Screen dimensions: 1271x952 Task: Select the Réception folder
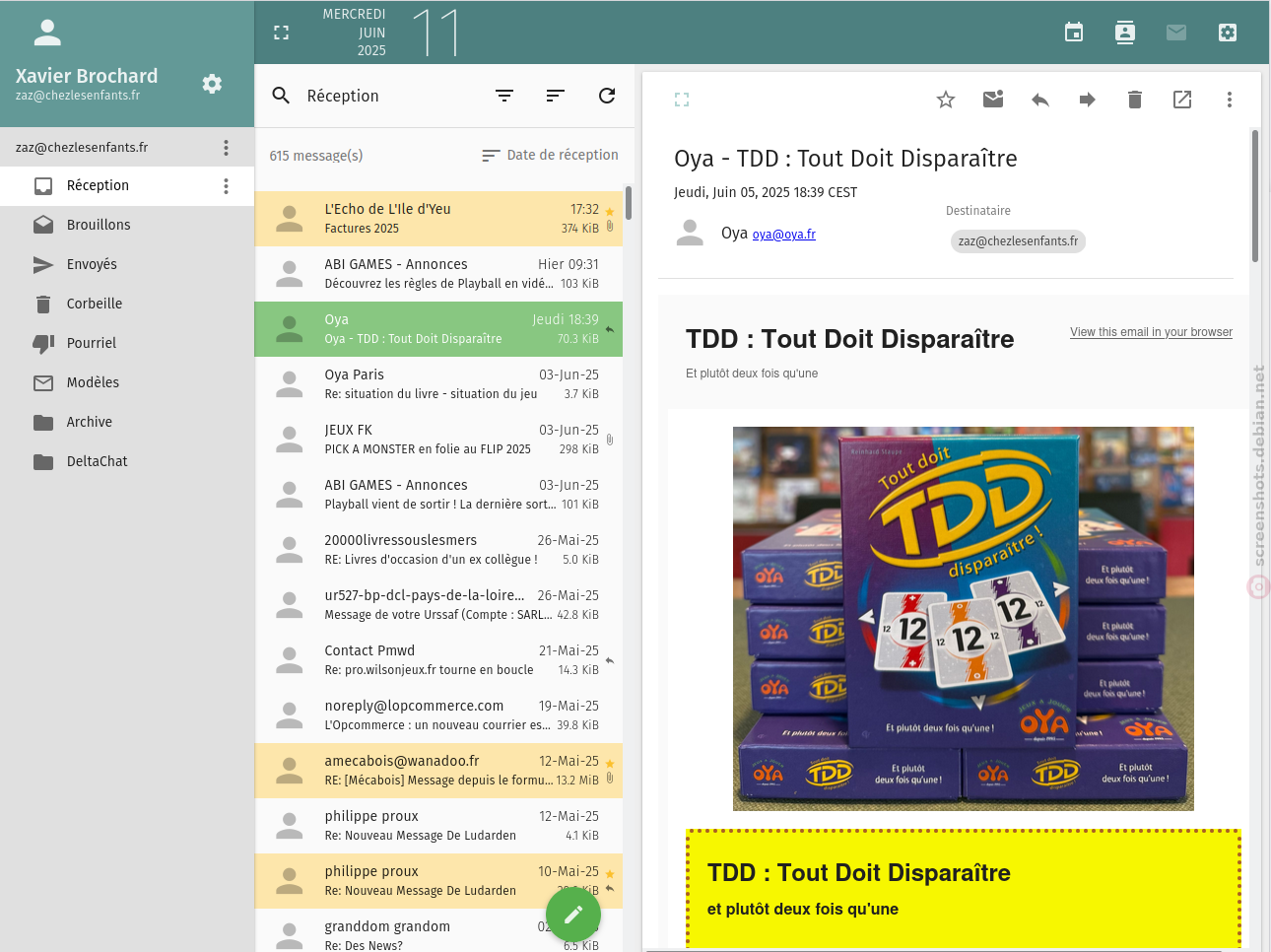[127, 185]
